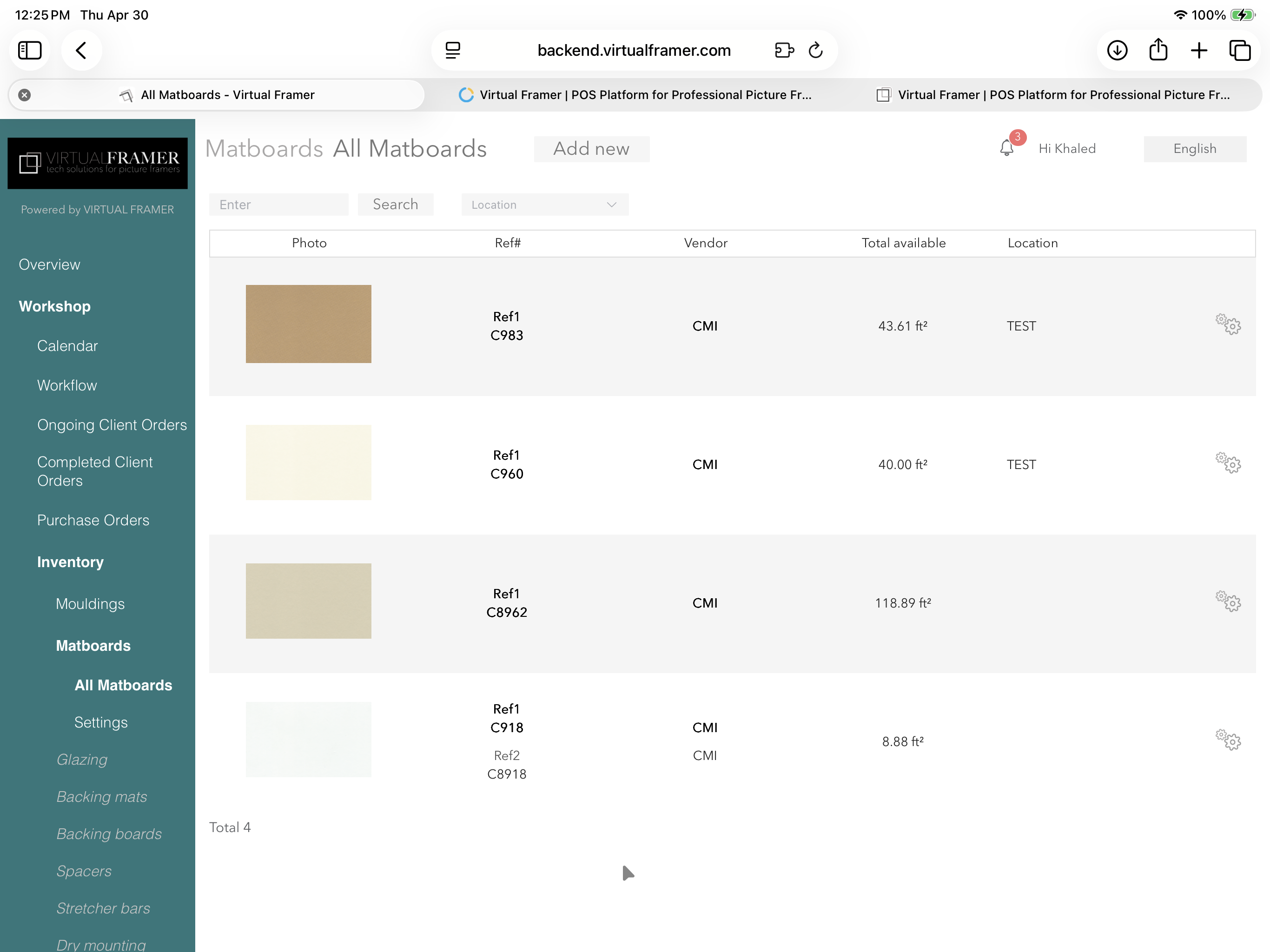Click the Location column header

tap(1032, 243)
